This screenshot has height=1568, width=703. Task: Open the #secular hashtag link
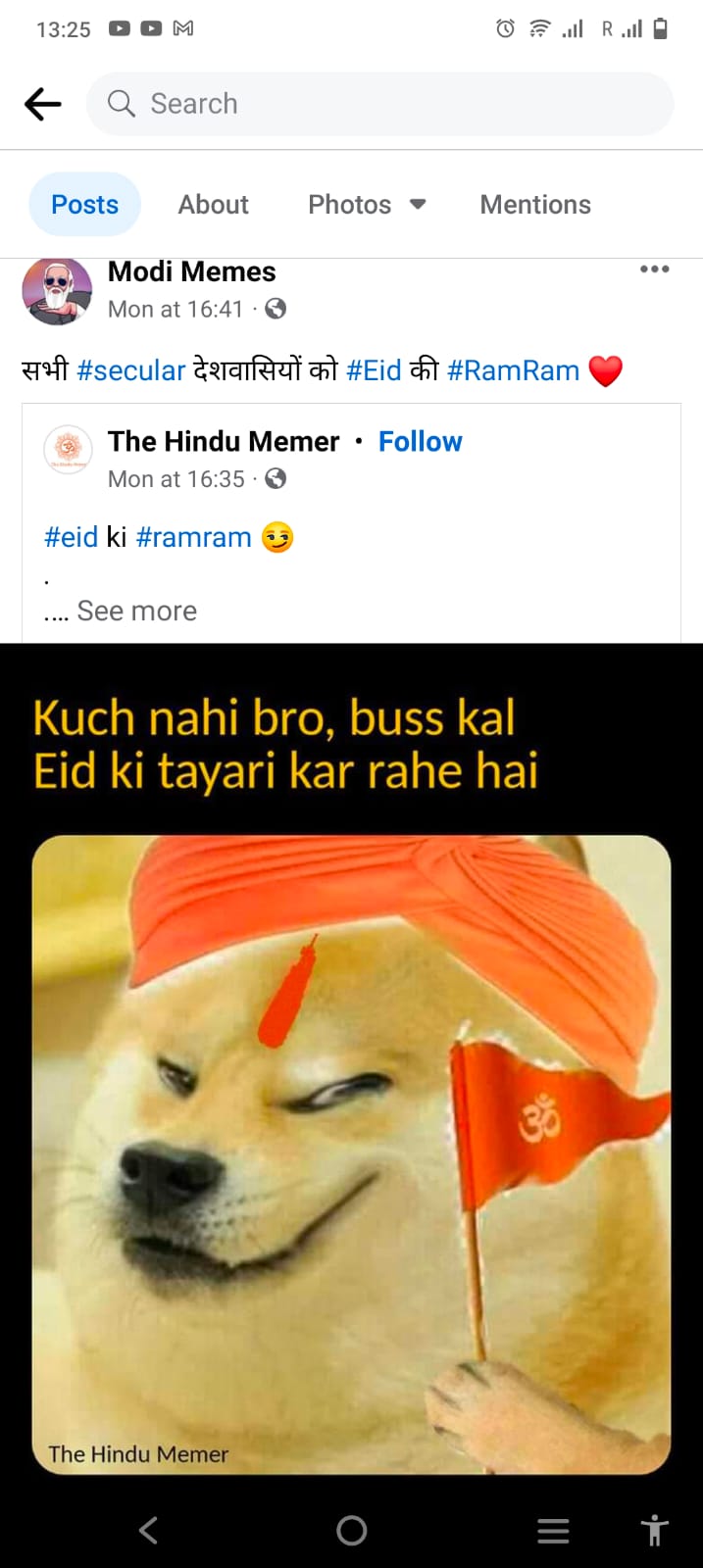tap(130, 370)
